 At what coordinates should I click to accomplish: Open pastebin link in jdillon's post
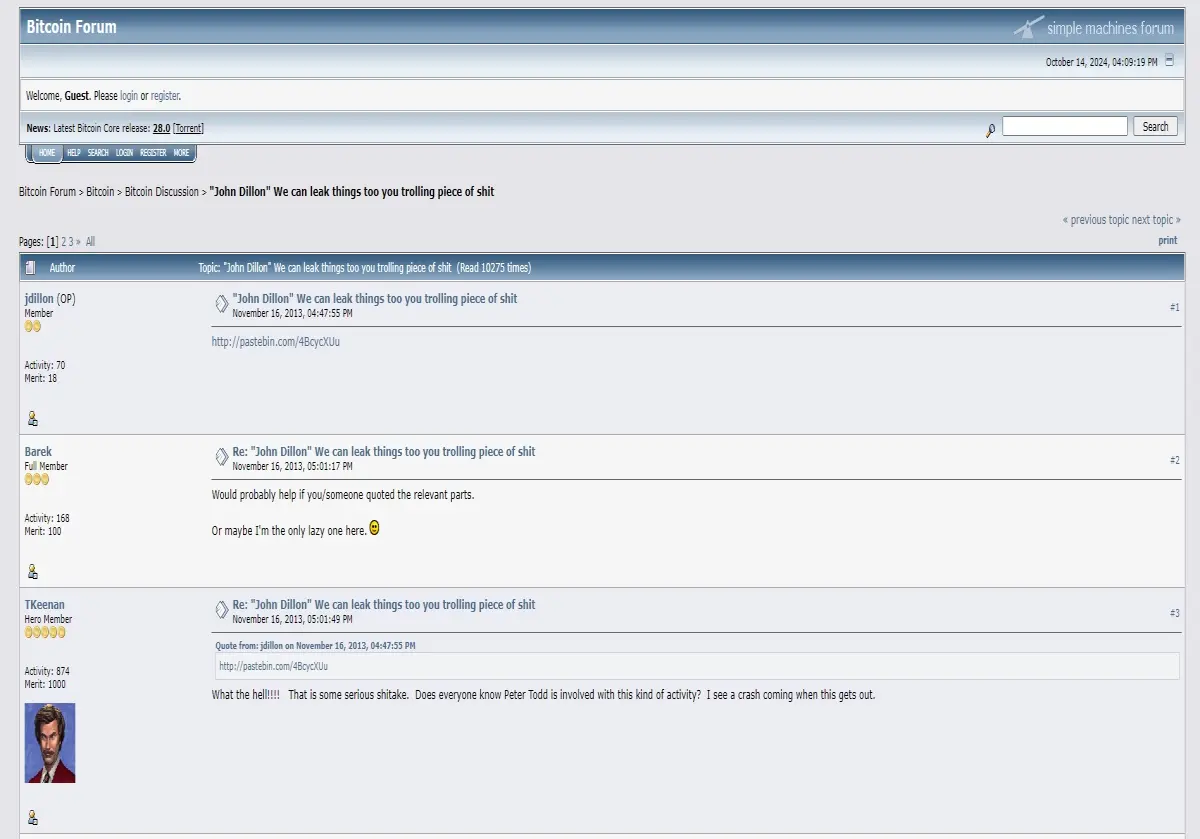point(276,342)
